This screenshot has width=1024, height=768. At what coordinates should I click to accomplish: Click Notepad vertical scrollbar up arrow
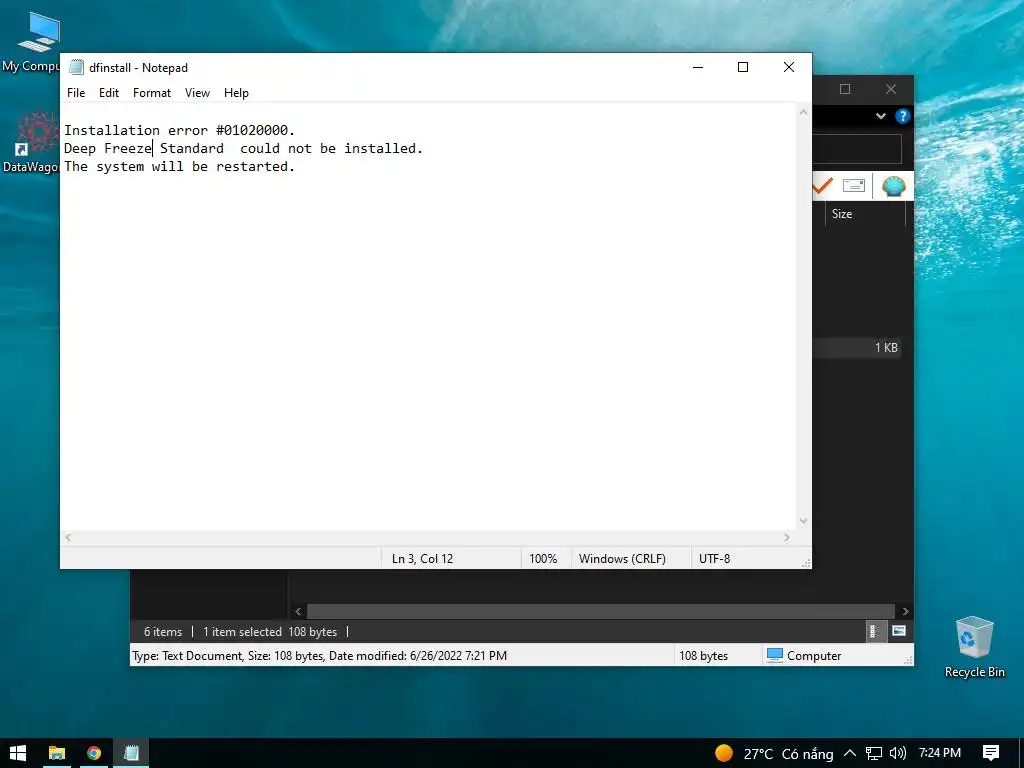pyautogui.click(x=803, y=112)
